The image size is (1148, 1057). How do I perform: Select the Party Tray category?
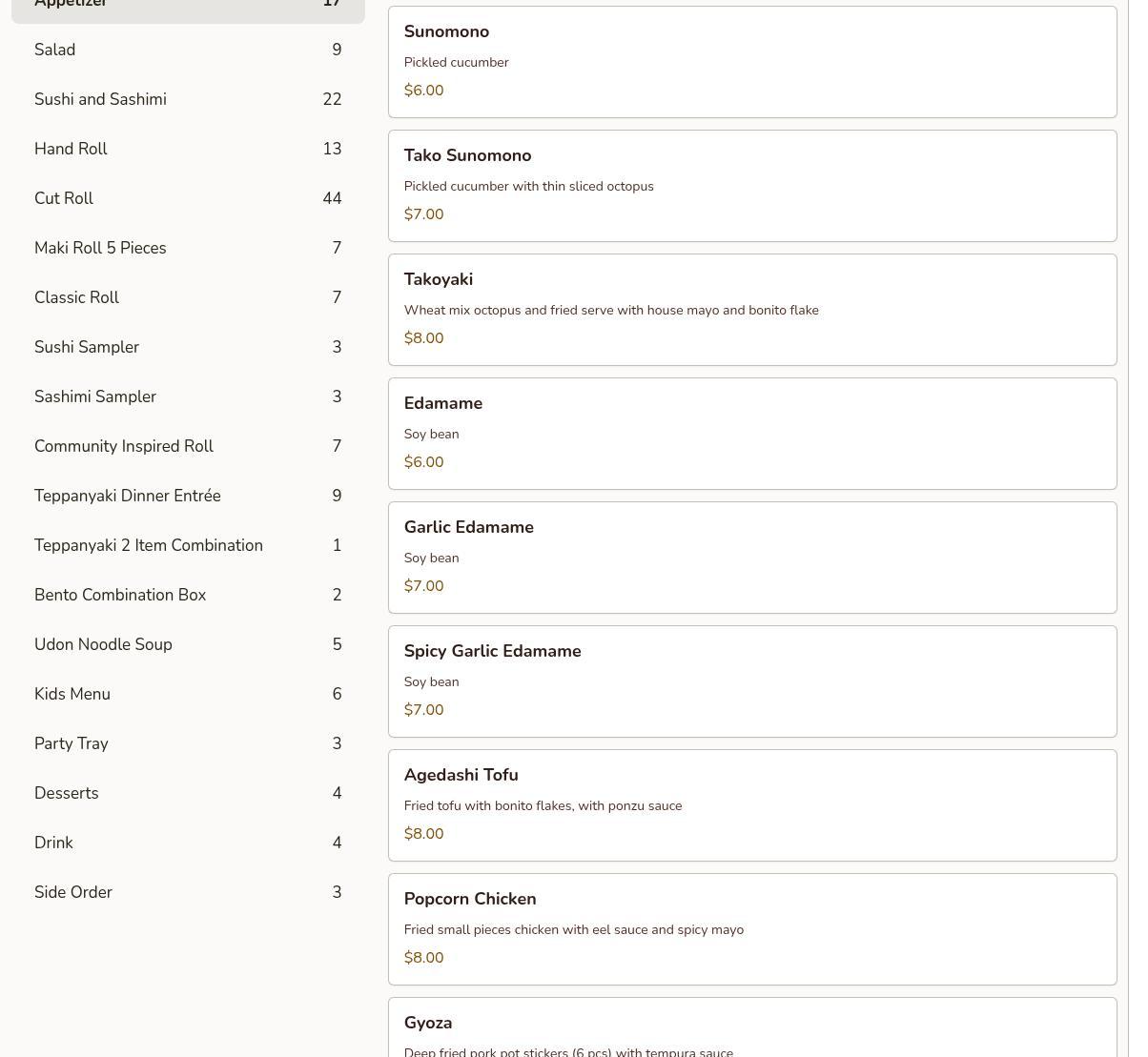188,743
